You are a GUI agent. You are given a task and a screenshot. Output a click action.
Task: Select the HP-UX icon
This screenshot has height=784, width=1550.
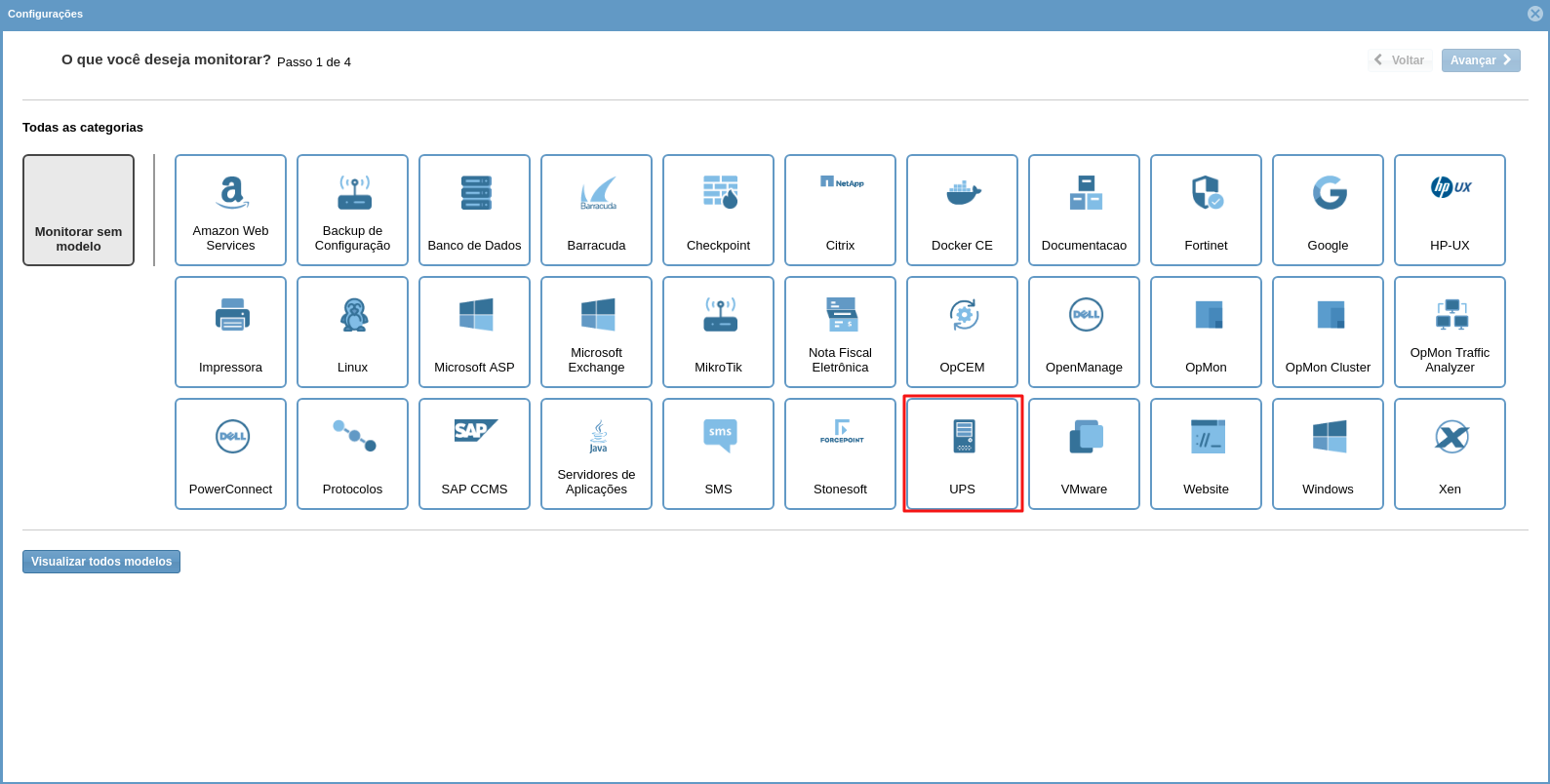1451,187
